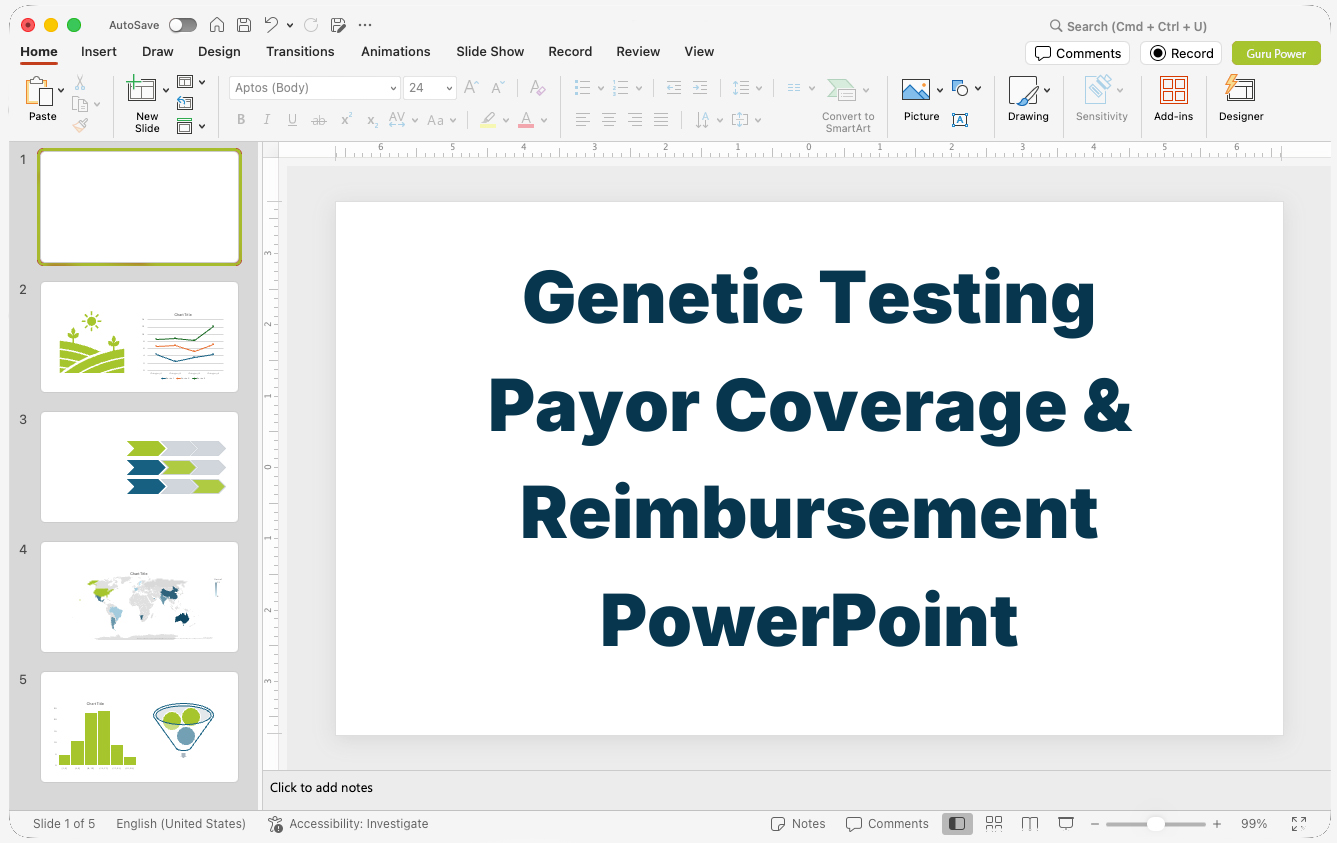Click the Increase Indent icon

(700, 88)
